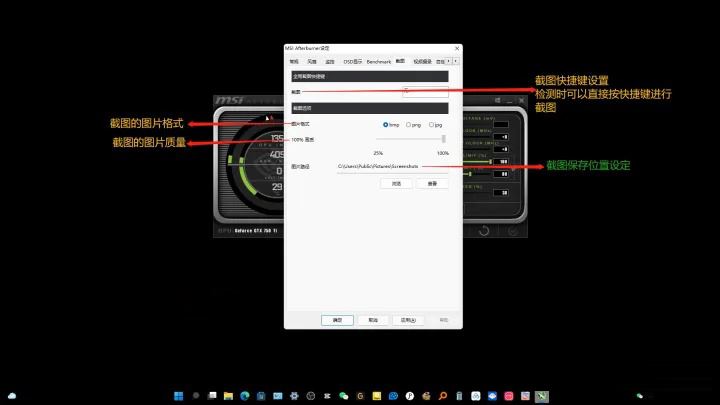
Task: Click the 图片格式 label
Action: (x=300, y=124)
